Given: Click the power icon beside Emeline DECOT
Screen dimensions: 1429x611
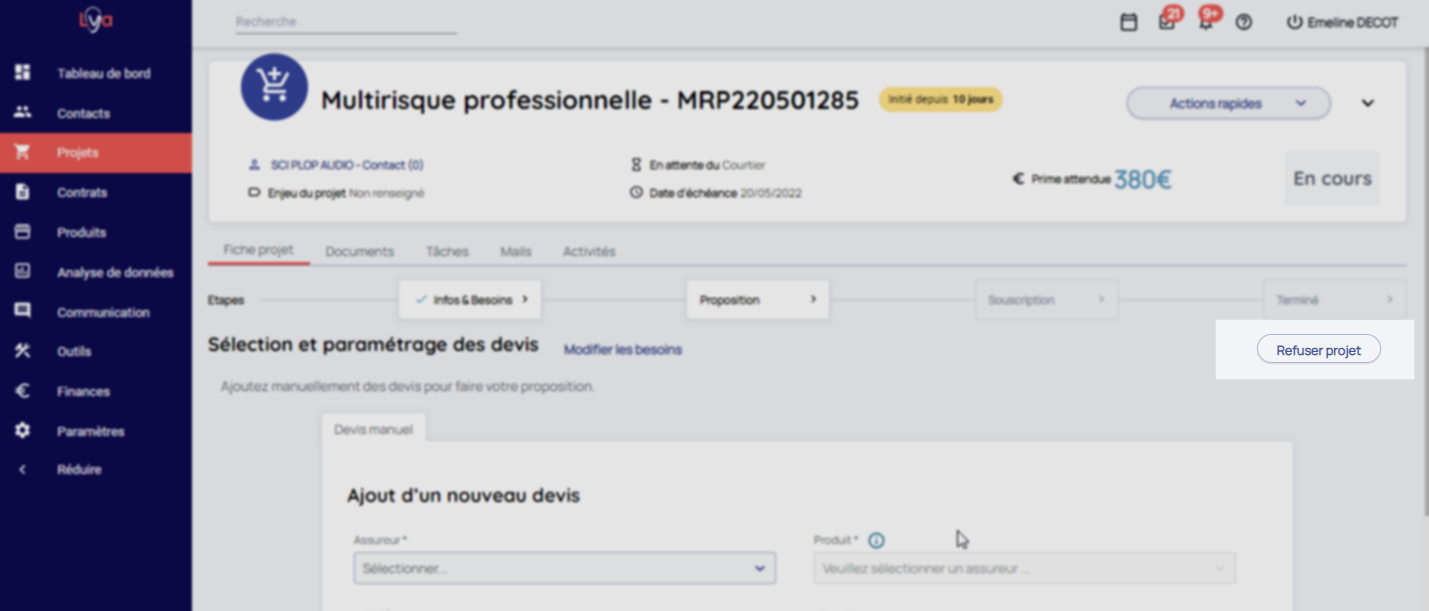Looking at the screenshot, I should click(1294, 22).
